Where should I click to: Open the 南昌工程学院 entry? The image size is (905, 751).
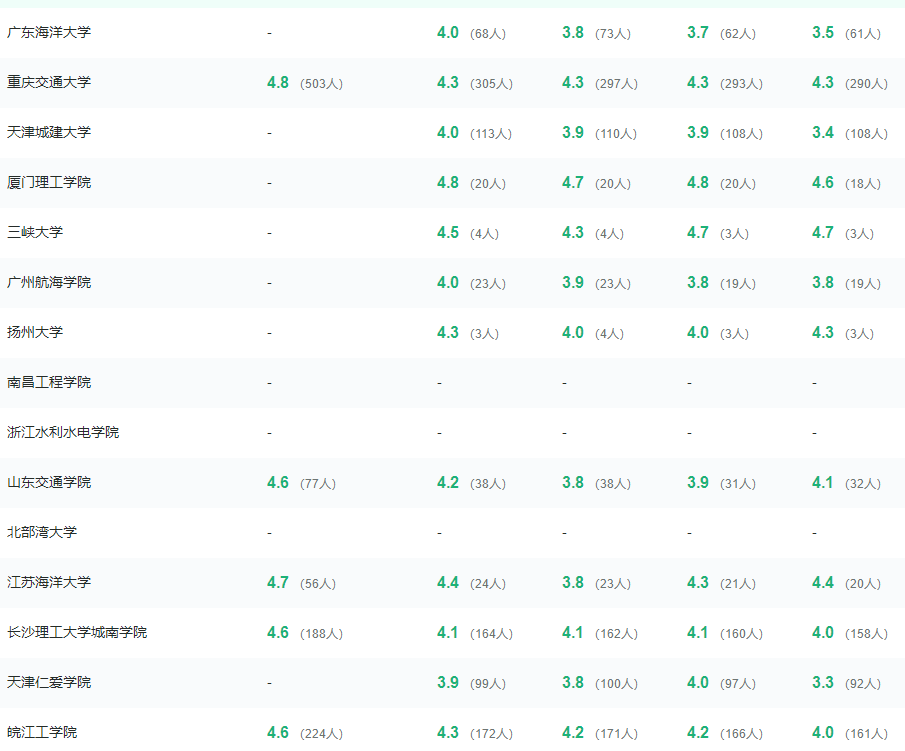coord(49,382)
